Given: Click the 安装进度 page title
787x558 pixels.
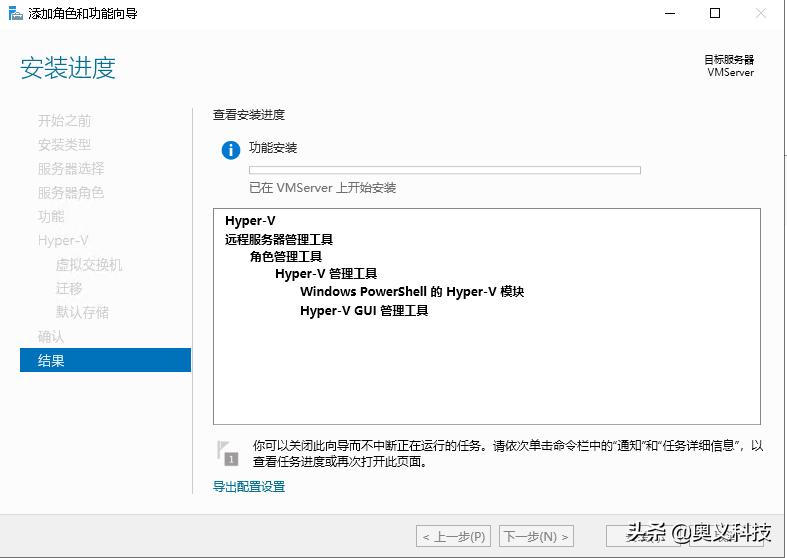Looking at the screenshot, I should click(68, 68).
